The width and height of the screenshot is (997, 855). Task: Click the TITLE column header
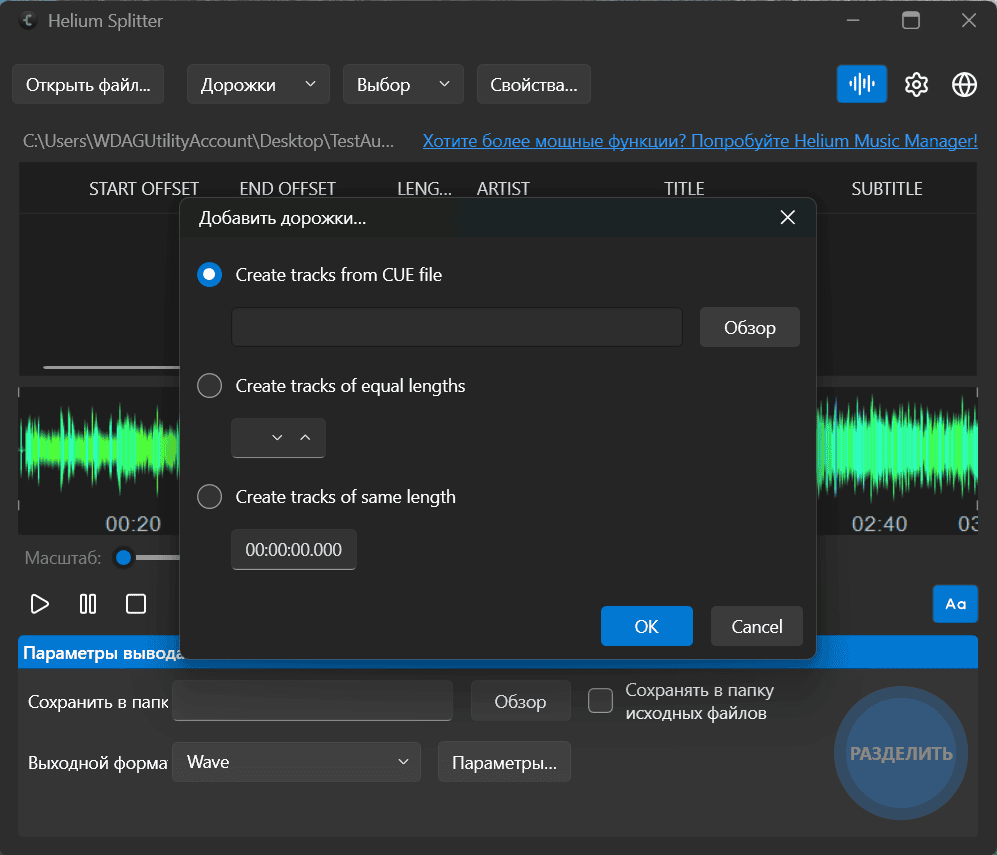684,189
